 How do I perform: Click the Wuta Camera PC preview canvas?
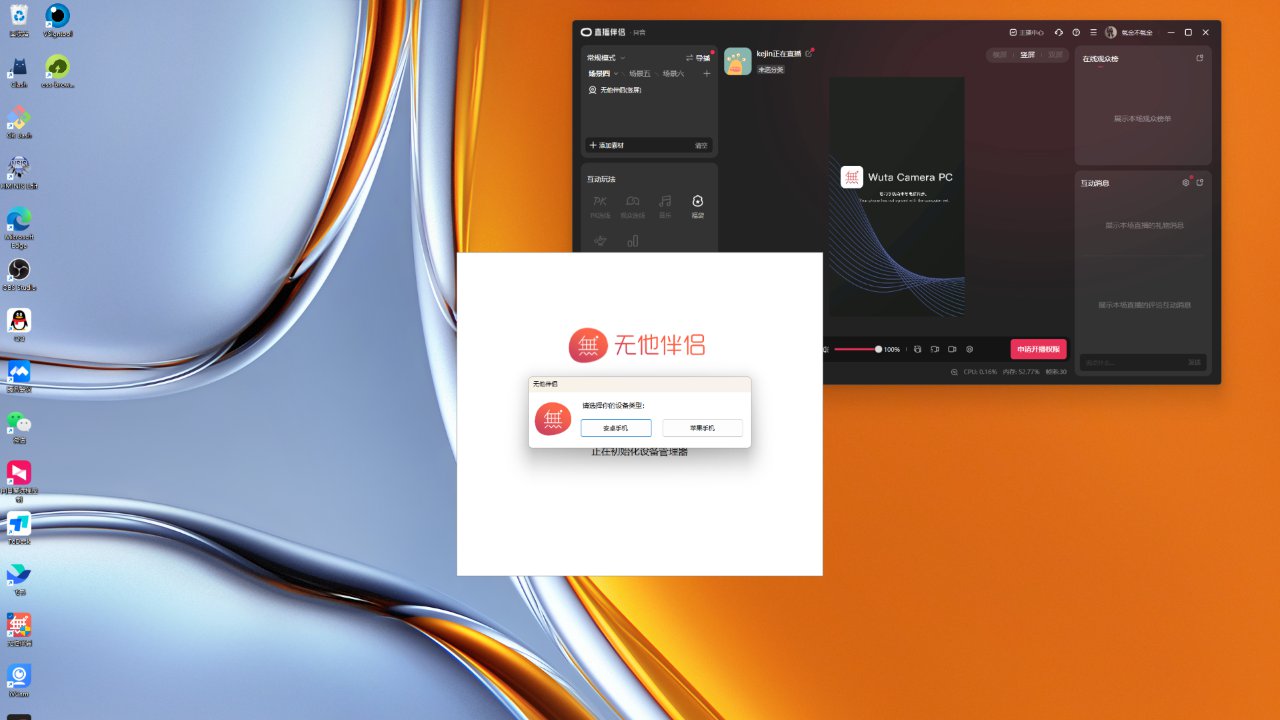[x=897, y=197]
